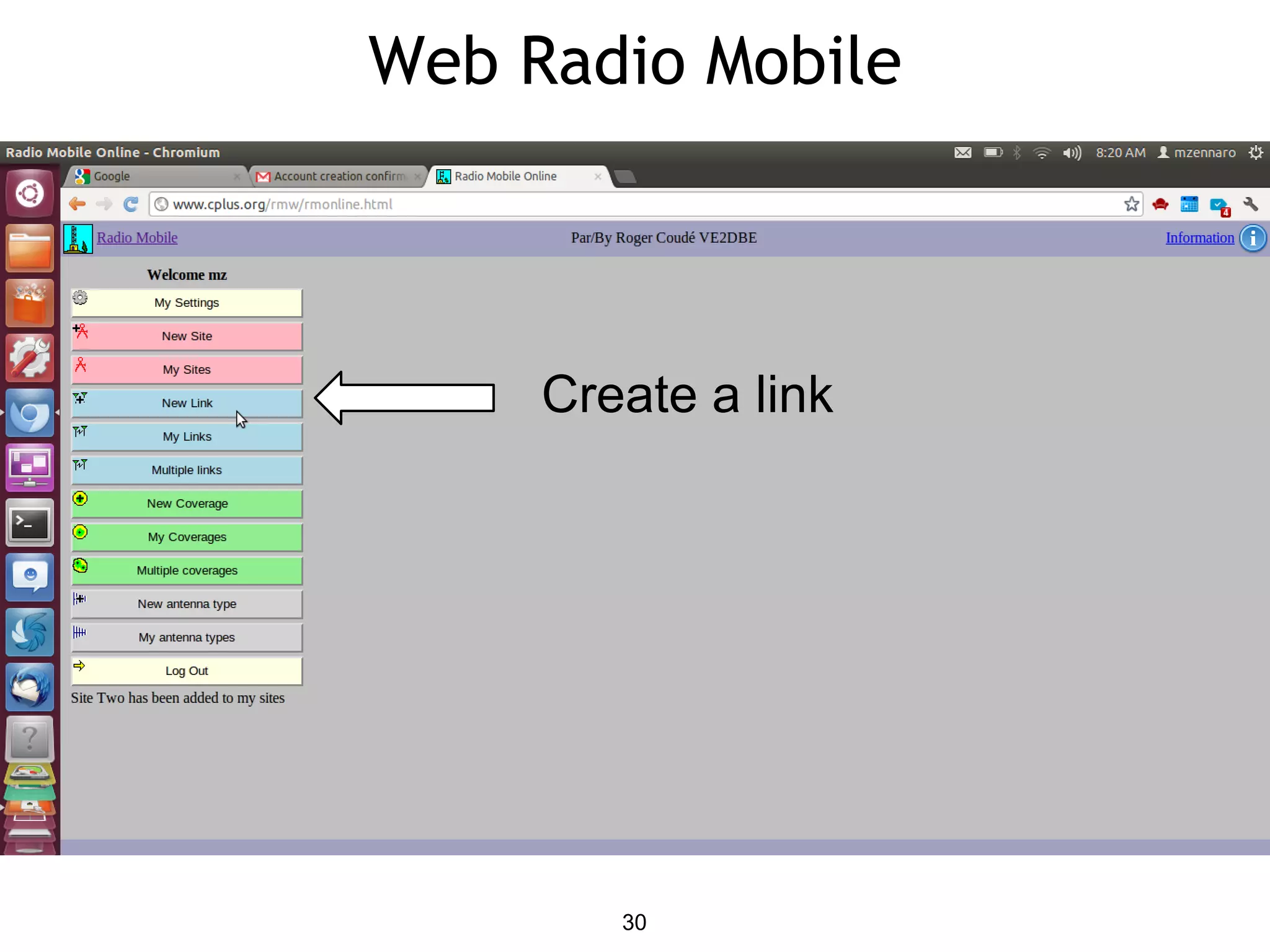Click the address bar URL field

click(x=636, y=205)
